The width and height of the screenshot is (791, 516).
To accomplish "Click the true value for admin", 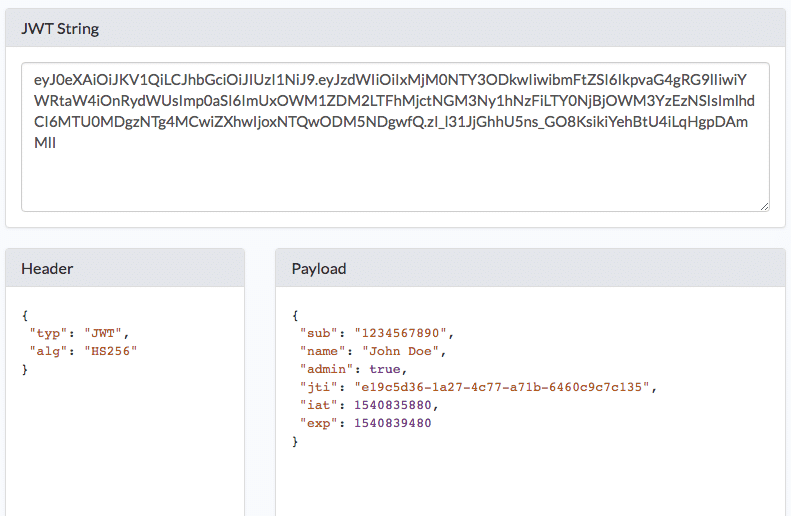I will point(384,369).
